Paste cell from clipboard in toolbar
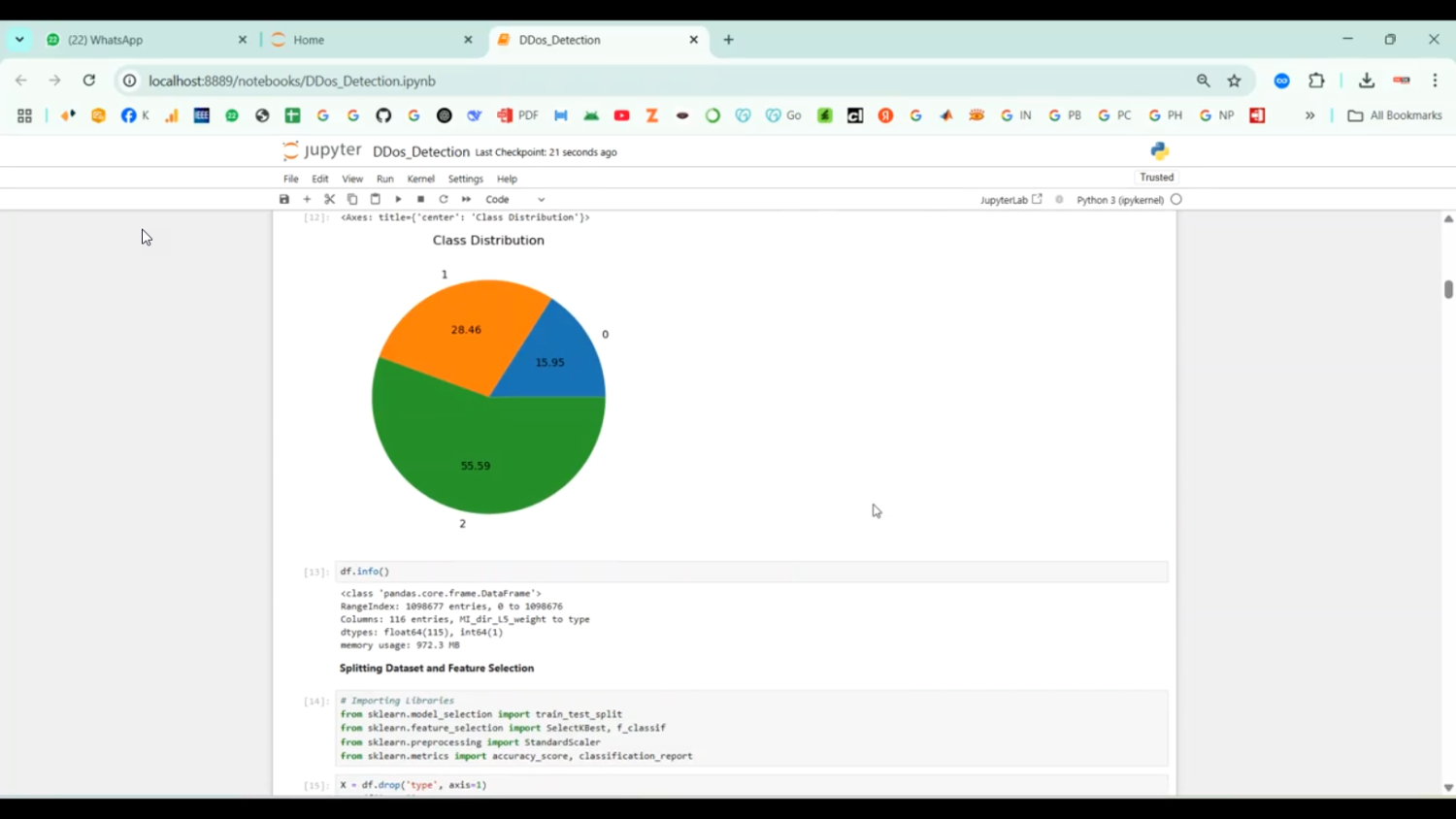 tap(376, 200)
